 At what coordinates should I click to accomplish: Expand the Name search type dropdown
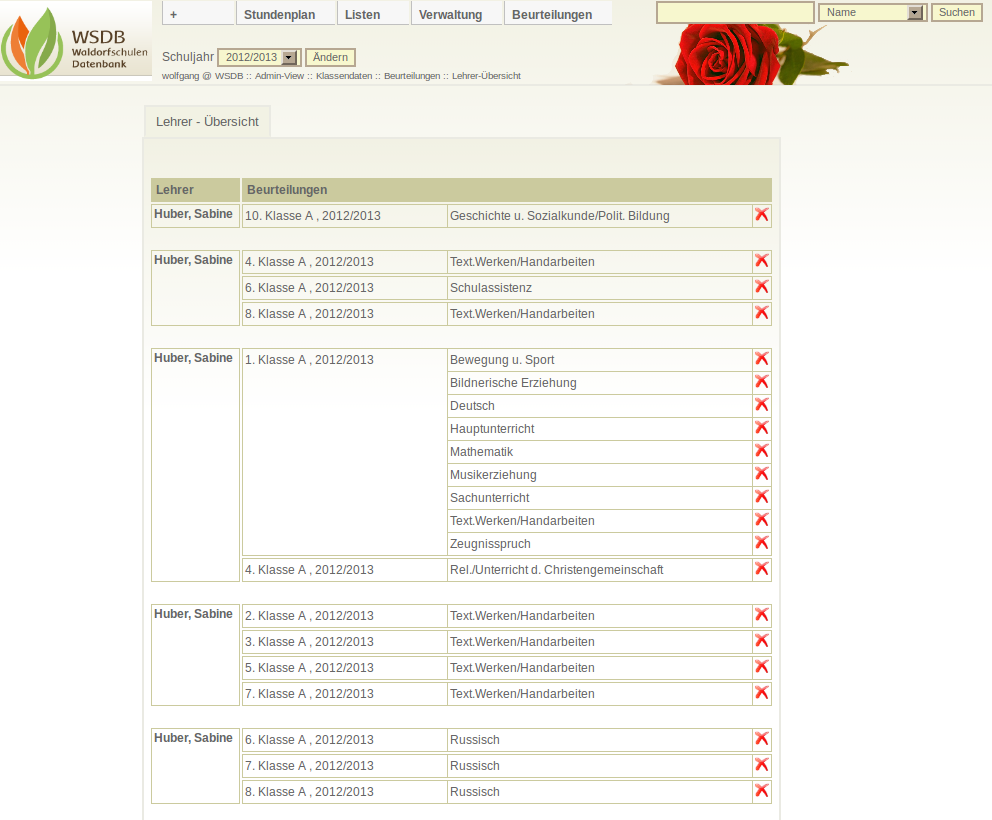[x=914, y=13]
